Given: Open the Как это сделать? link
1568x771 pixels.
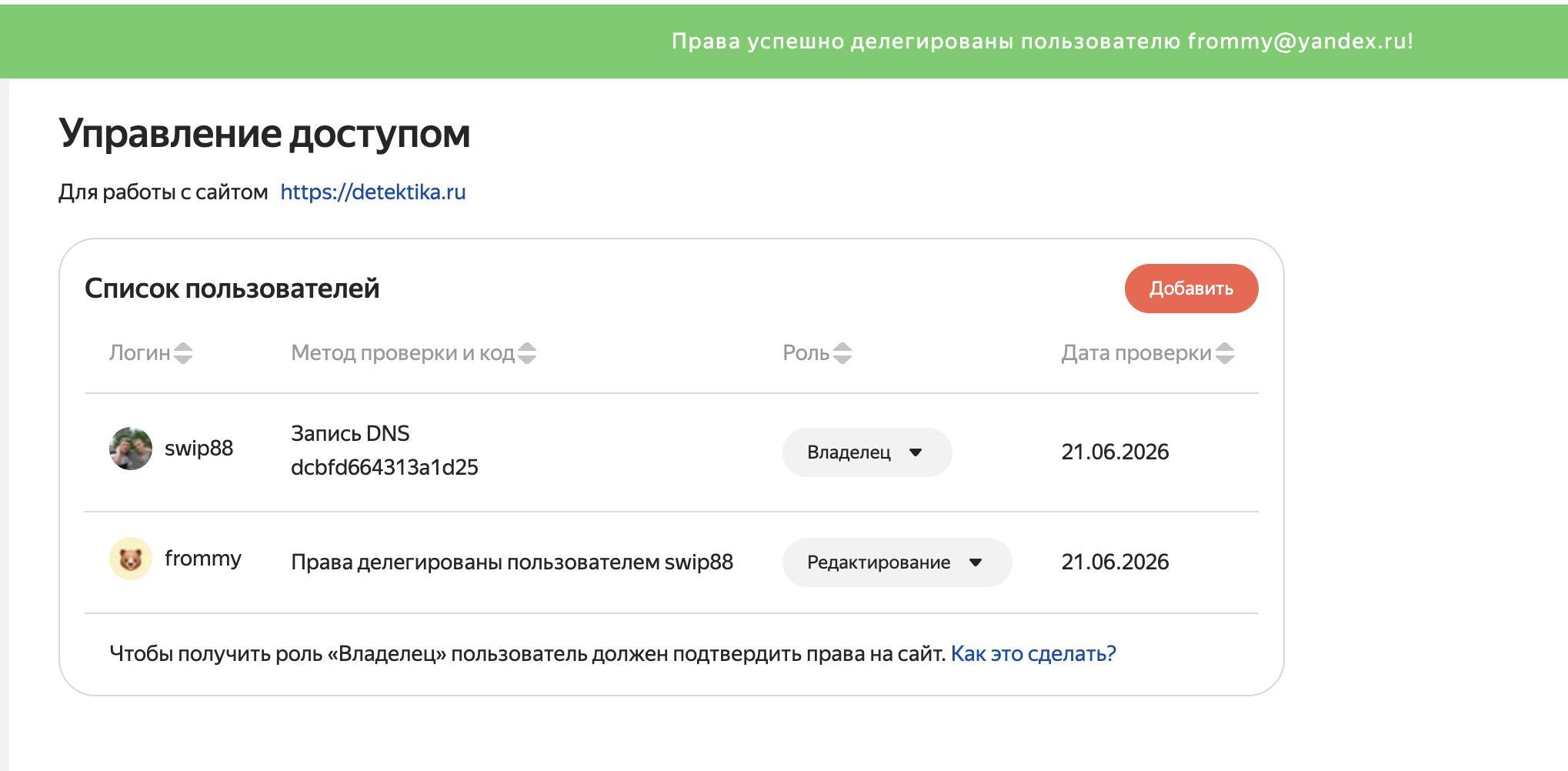Looking at the screenshot, I should 1033,653.
